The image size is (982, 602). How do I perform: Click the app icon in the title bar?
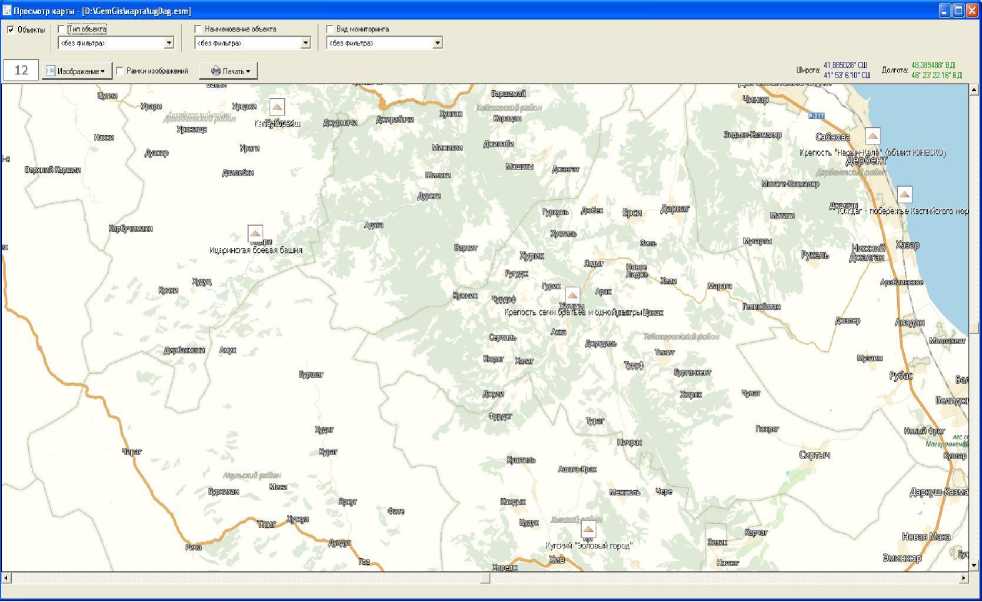8,9
